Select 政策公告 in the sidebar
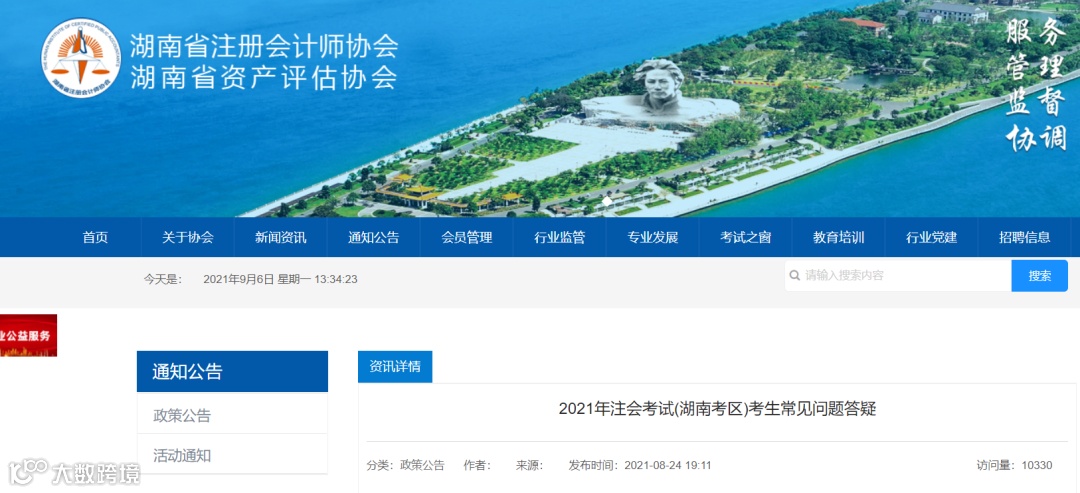Screen dimensions: 1080x493 233,416
